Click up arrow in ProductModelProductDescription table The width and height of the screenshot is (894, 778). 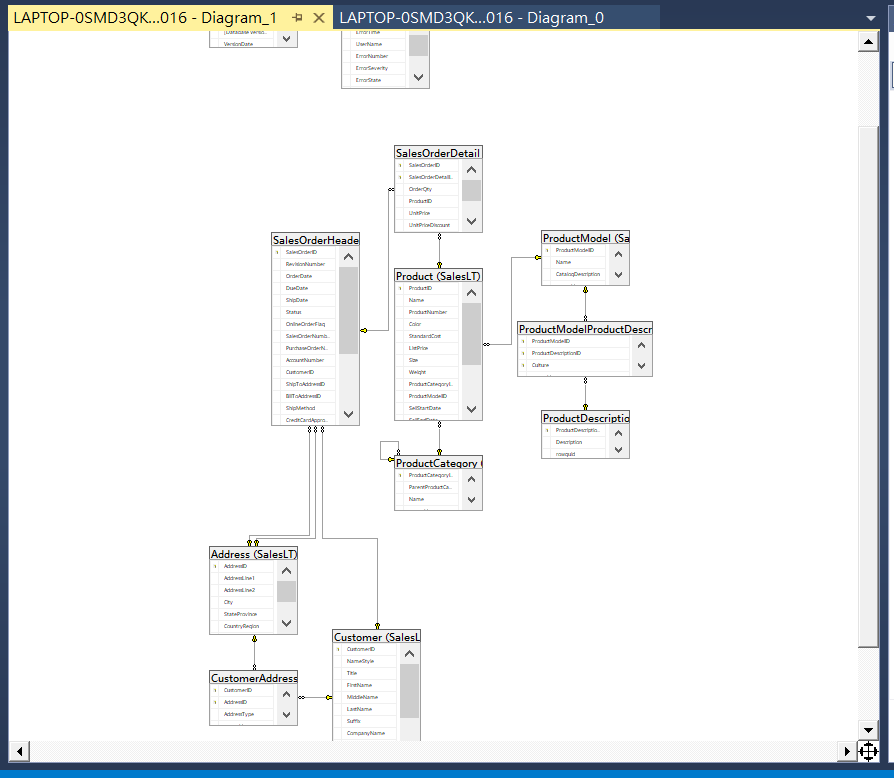pyautogui.click(x=641, y=345)
